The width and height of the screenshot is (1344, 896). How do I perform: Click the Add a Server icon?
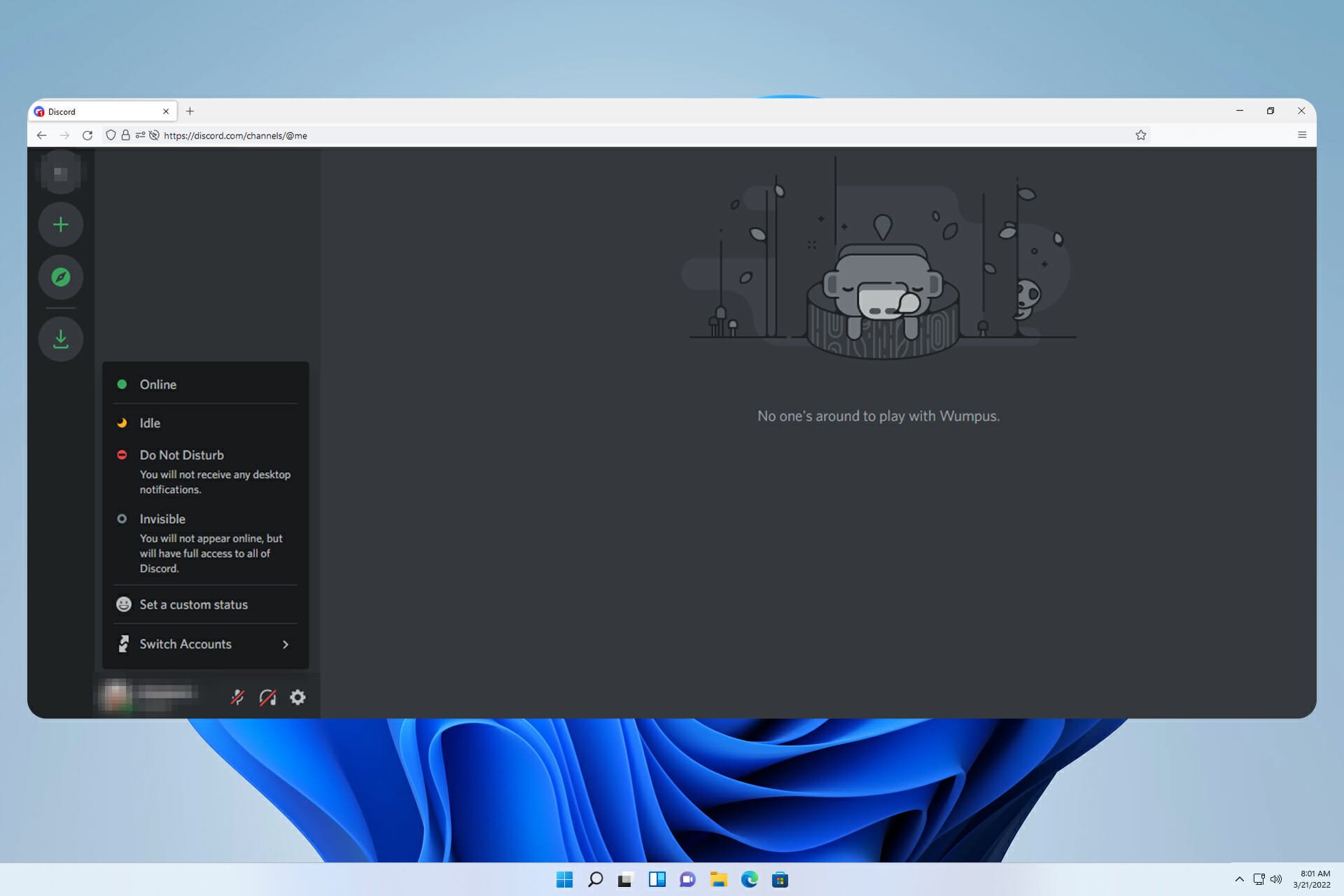60,224
